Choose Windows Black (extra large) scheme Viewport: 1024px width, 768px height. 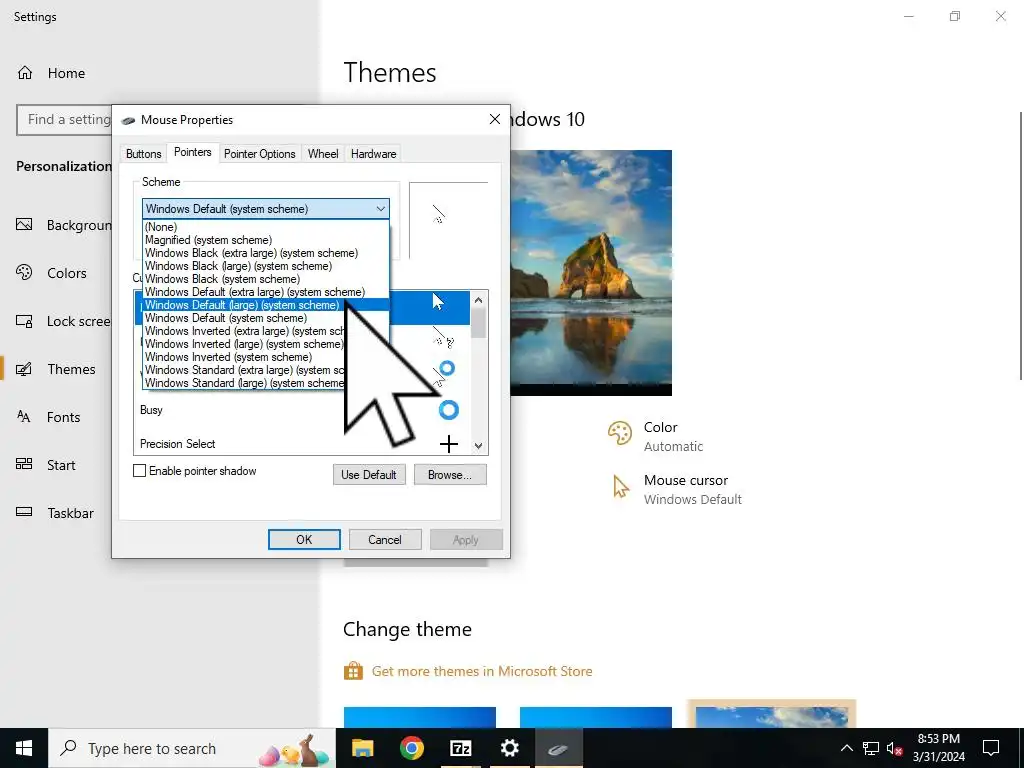point(266,253)
